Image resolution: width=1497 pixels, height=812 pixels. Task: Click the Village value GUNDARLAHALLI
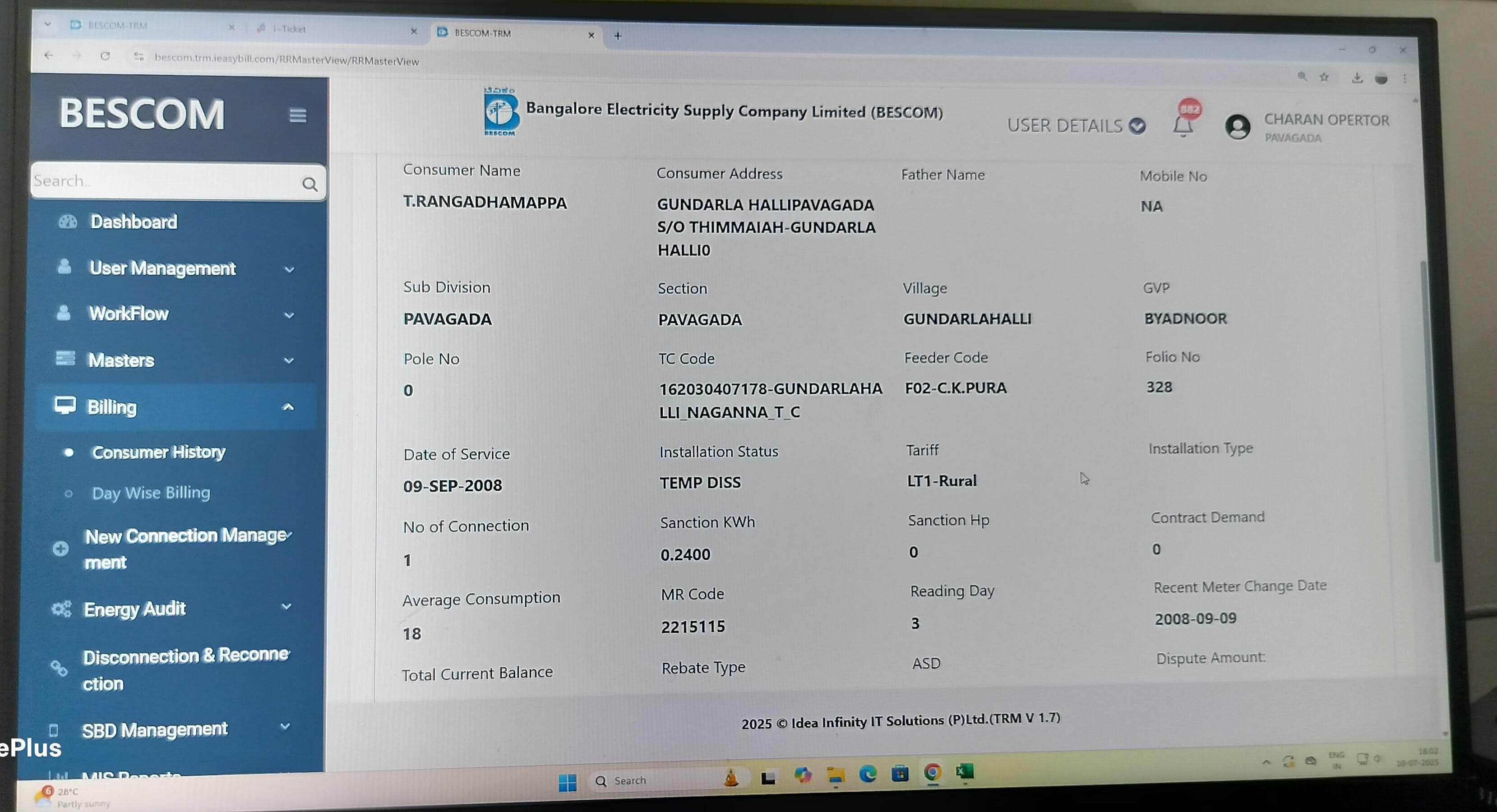pyautogui.click(x=967, y=318)
